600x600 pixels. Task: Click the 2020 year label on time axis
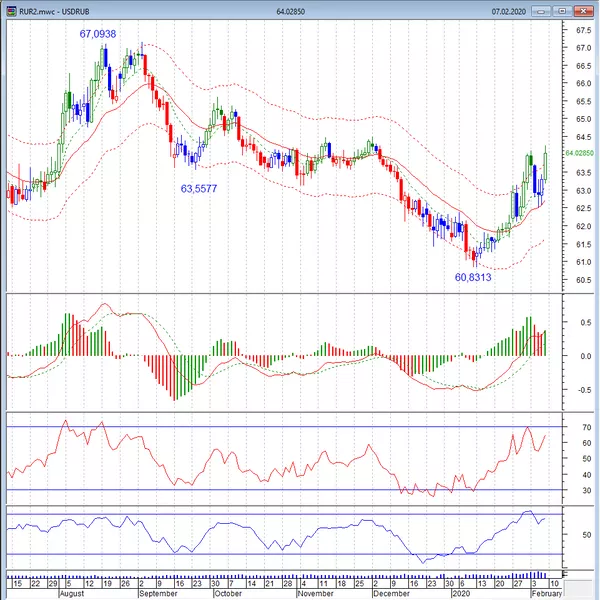click(461, 593)
